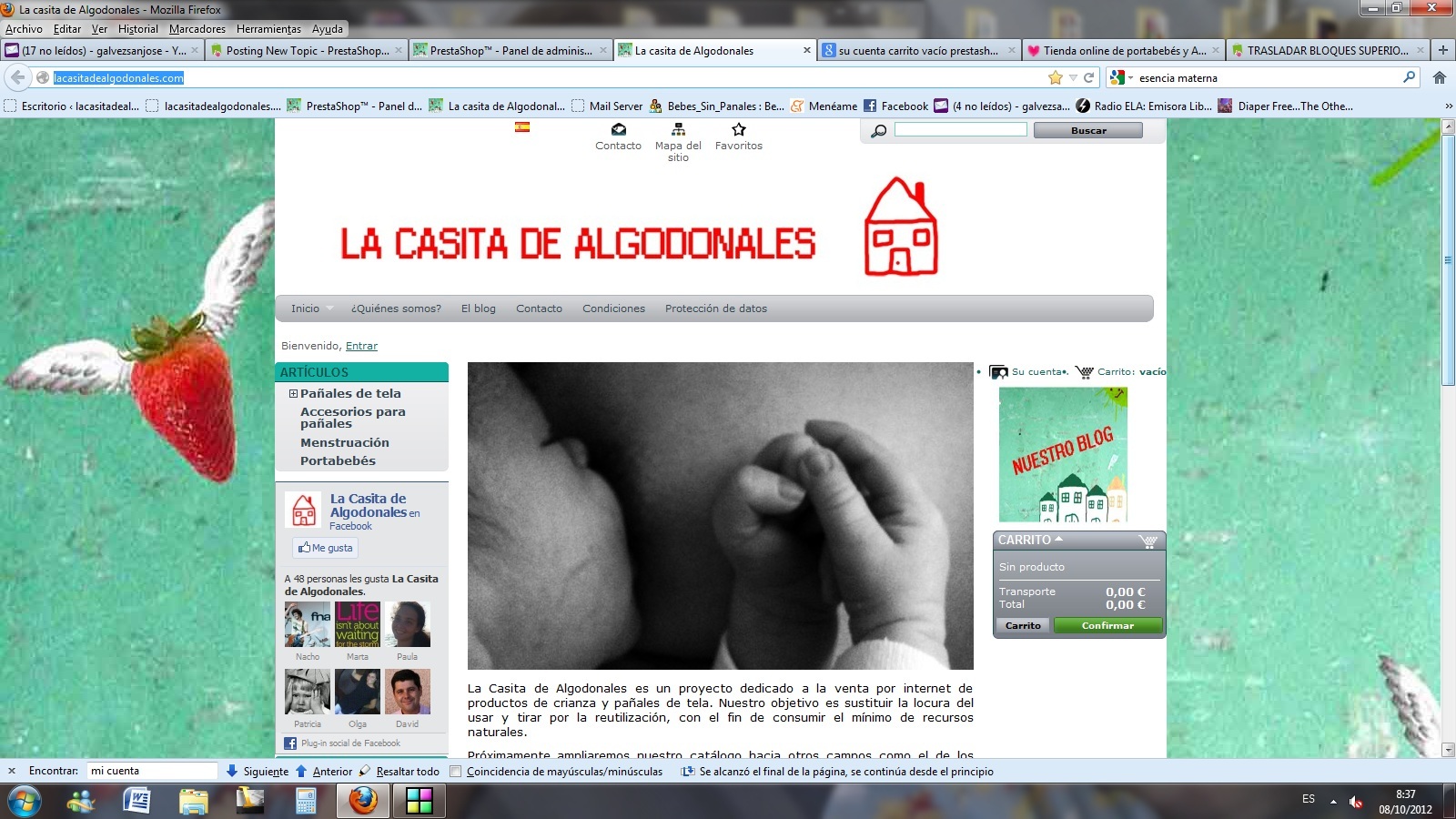This screenshot has height=819, width=1456.
Task: Click the Nuestro Blog banner image
Action: click(x=1063, y=455)
